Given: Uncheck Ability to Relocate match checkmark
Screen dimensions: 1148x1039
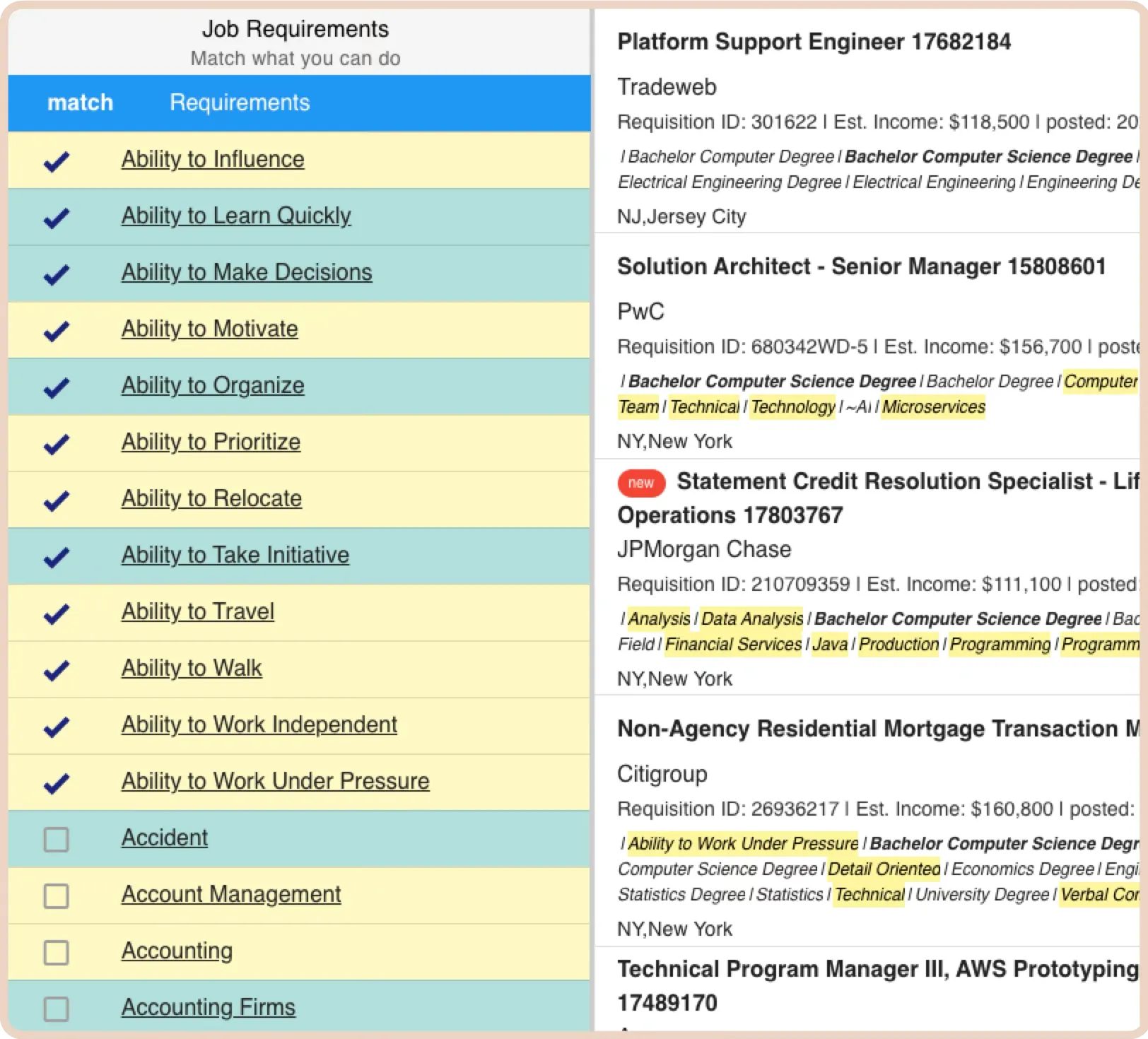Looking at the screenshot, I should tap(57, 500).
